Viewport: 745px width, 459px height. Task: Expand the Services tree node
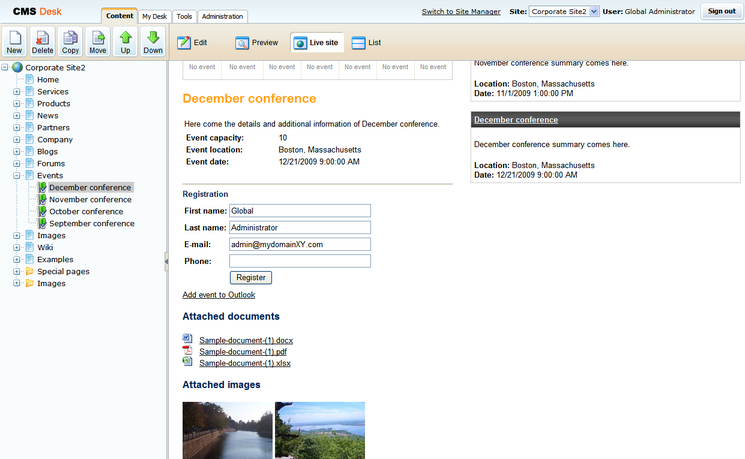[x=17, y=92]
